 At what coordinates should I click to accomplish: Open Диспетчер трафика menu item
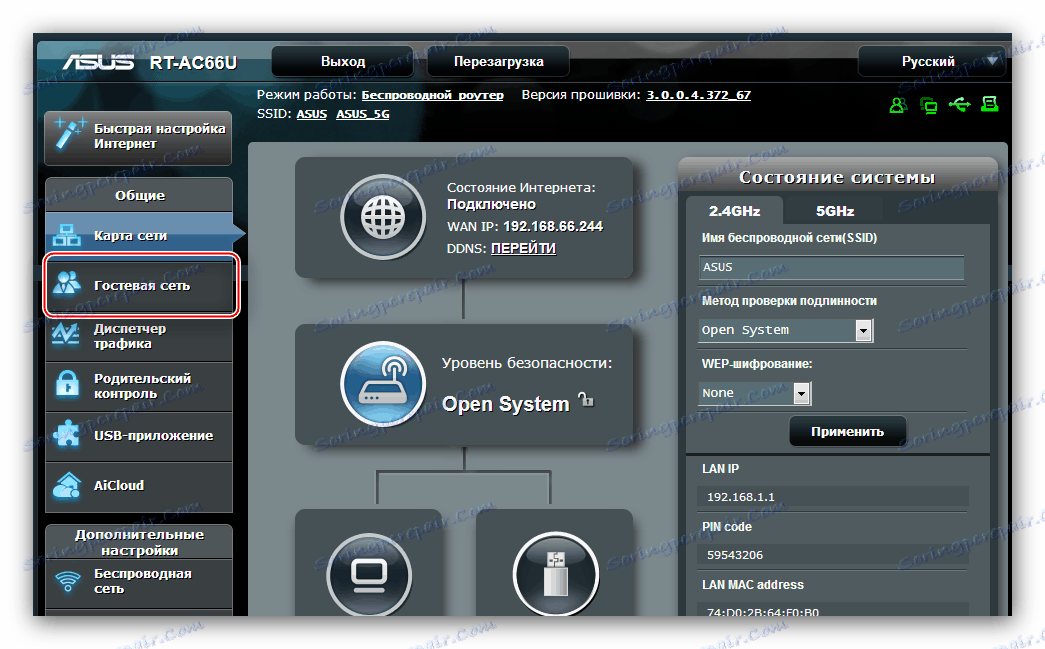pos(139,336)
